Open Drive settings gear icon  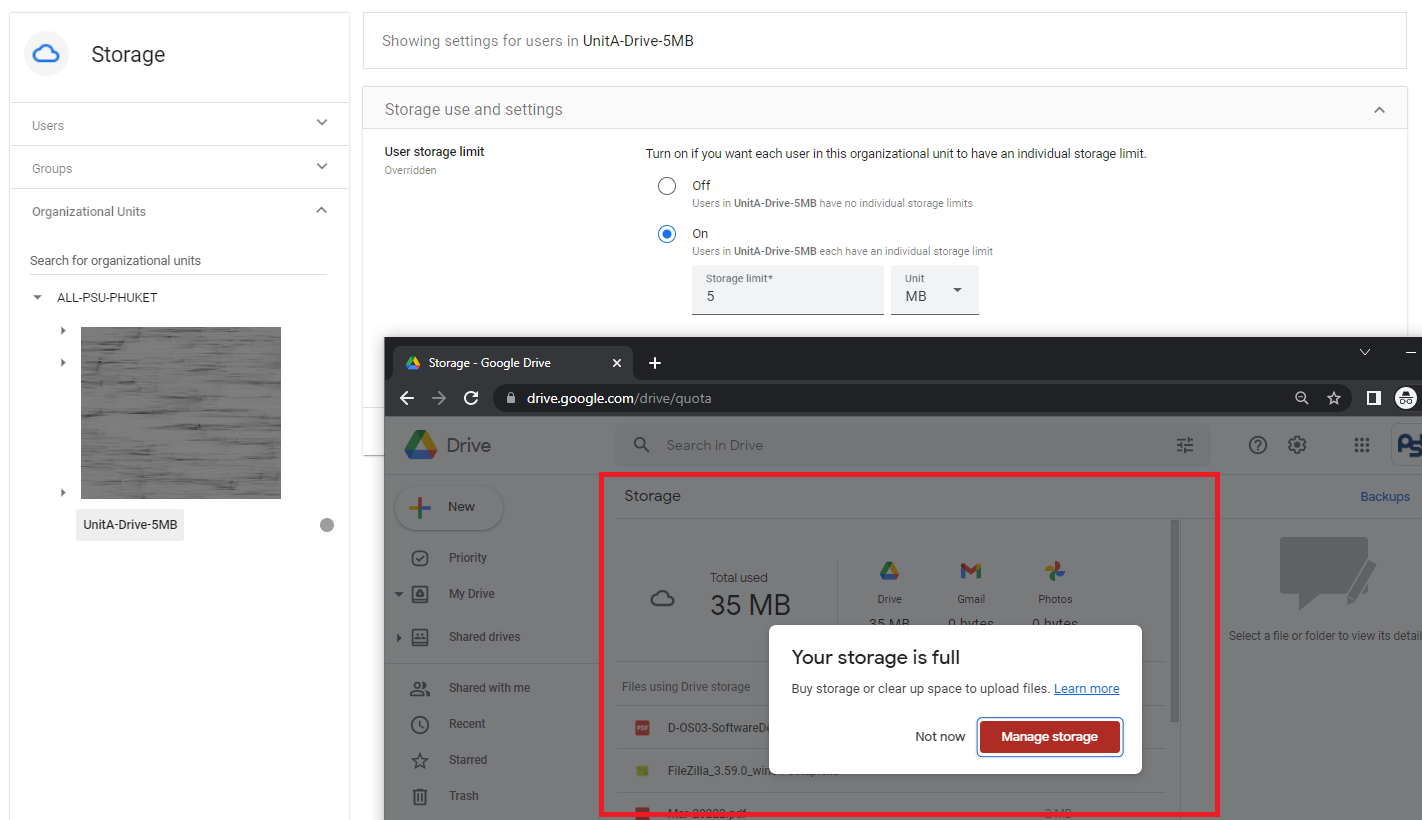pyautogui.click(x=1297, y=445)
